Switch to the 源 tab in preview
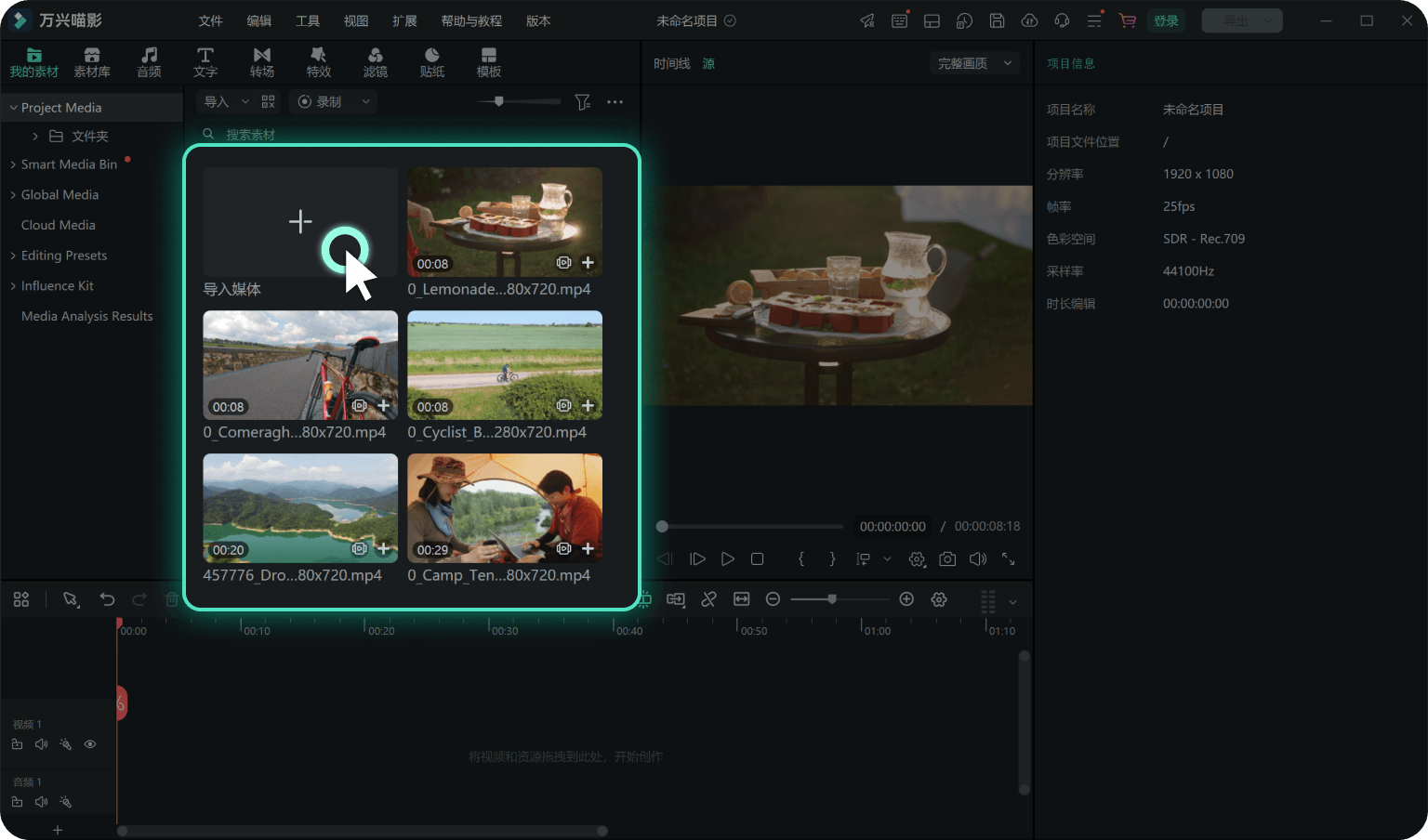Image resolution: width=1428 pixels, height=840 pixels. (708, 63)
